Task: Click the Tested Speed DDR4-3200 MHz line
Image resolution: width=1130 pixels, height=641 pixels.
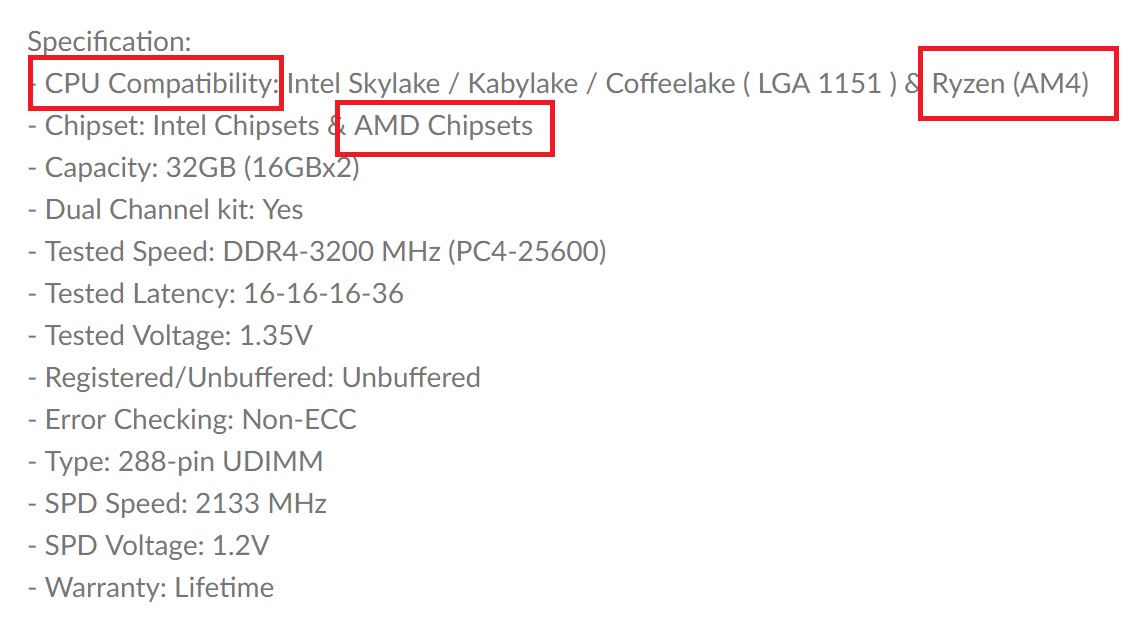Action: pyautogui.click(x=317, y=252)
